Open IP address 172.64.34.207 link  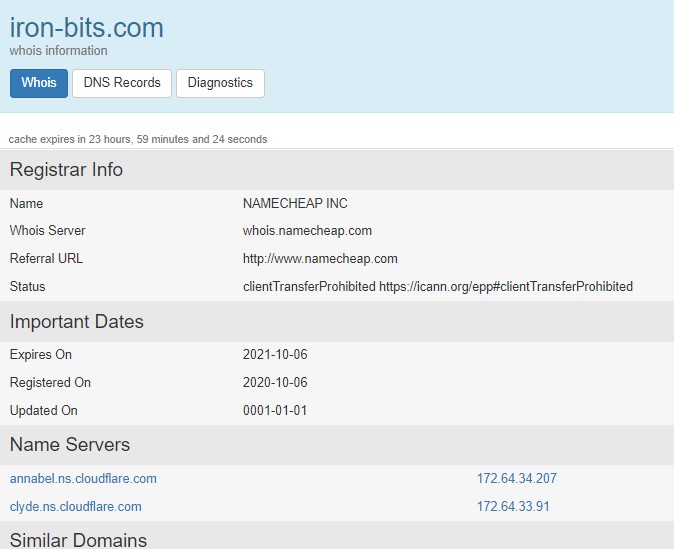[x=517, y=478]
